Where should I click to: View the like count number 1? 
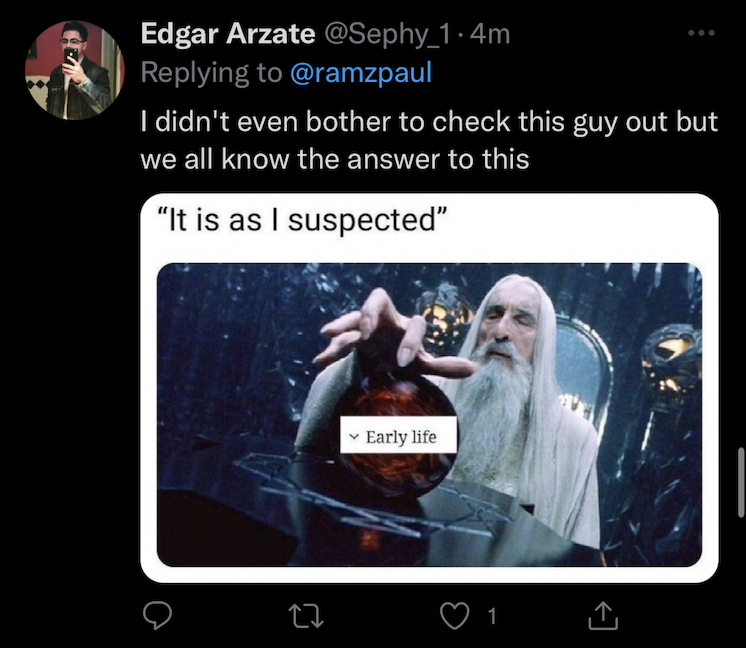coord(492,616)
